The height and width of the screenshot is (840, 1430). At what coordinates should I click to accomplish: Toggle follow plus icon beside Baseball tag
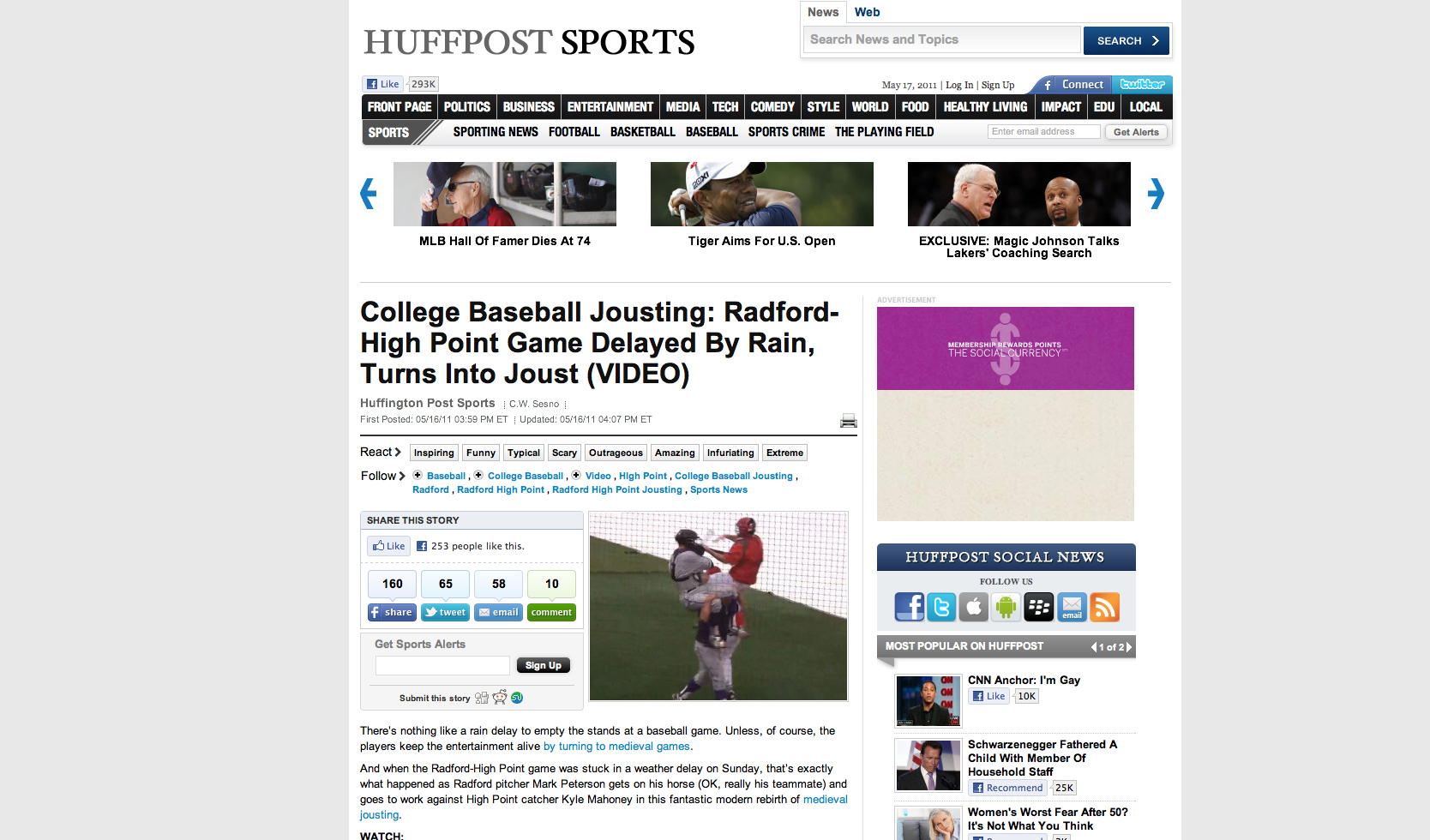point(418,475)
